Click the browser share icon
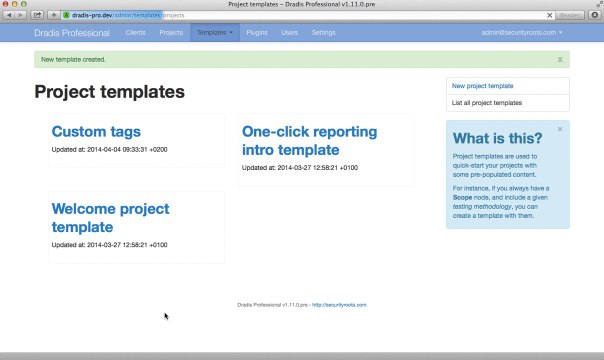This screenshot has height=360, width=604. tap(37, 15)
